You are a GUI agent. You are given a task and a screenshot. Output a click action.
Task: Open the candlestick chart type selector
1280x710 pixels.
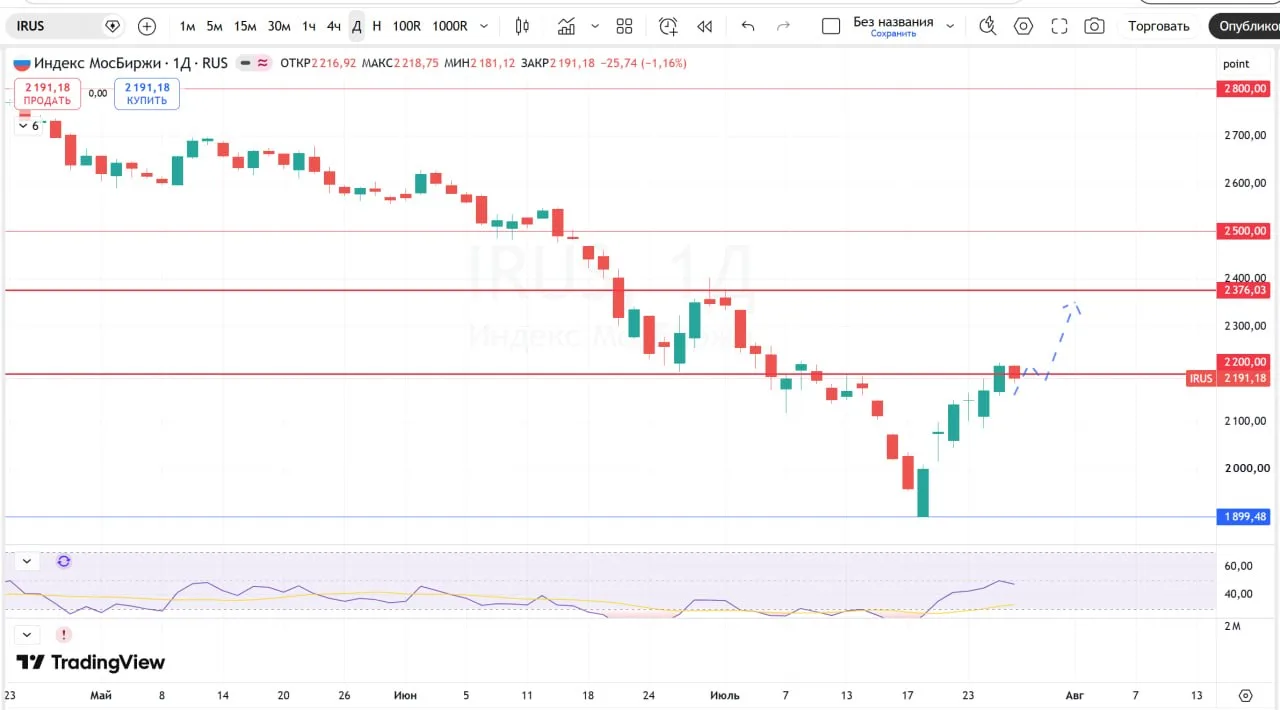pyautogui.click(x=522, y=26)
